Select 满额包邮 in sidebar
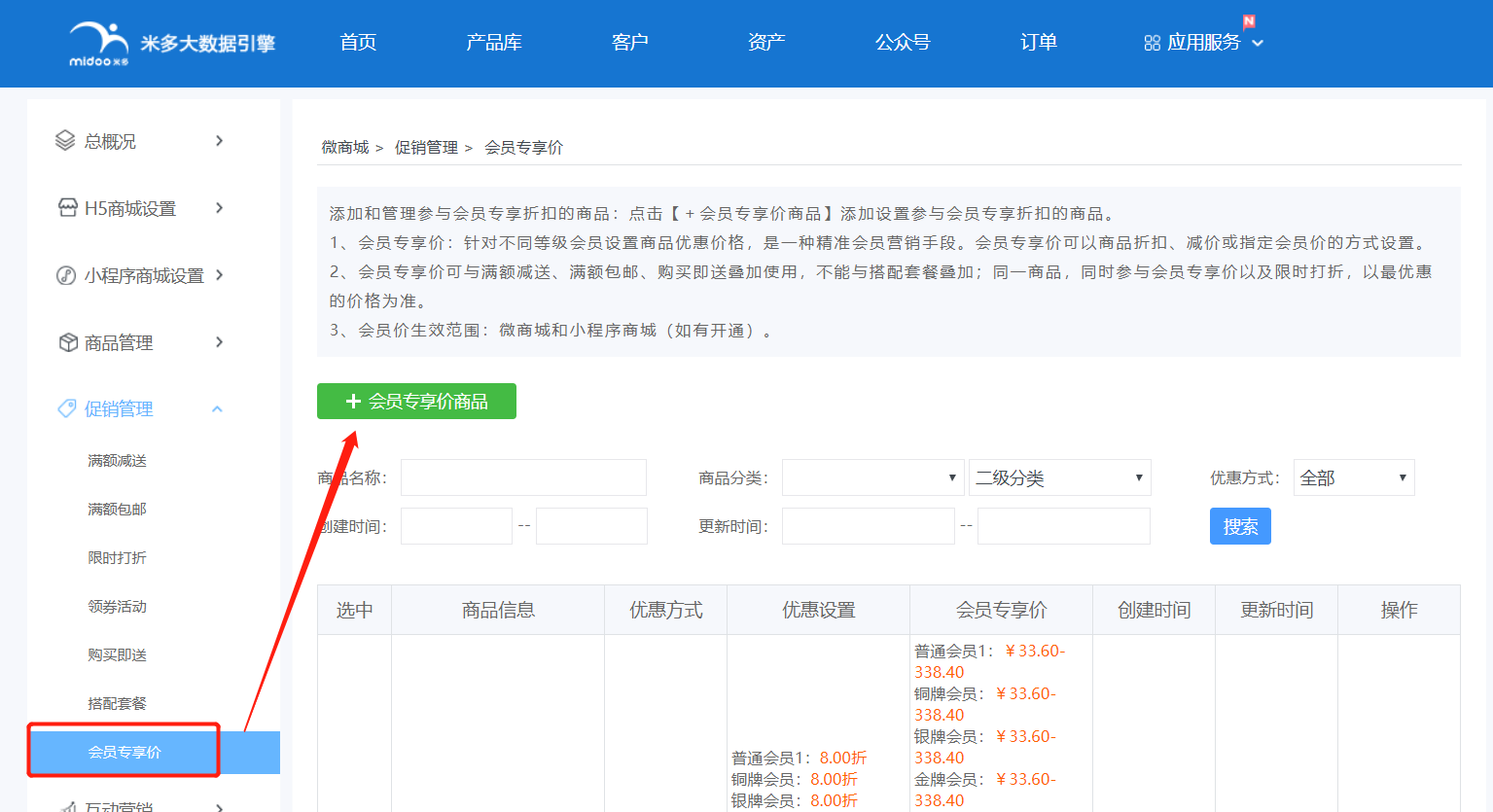Viewport: 1493px width, 812px height. click(117, 509)
